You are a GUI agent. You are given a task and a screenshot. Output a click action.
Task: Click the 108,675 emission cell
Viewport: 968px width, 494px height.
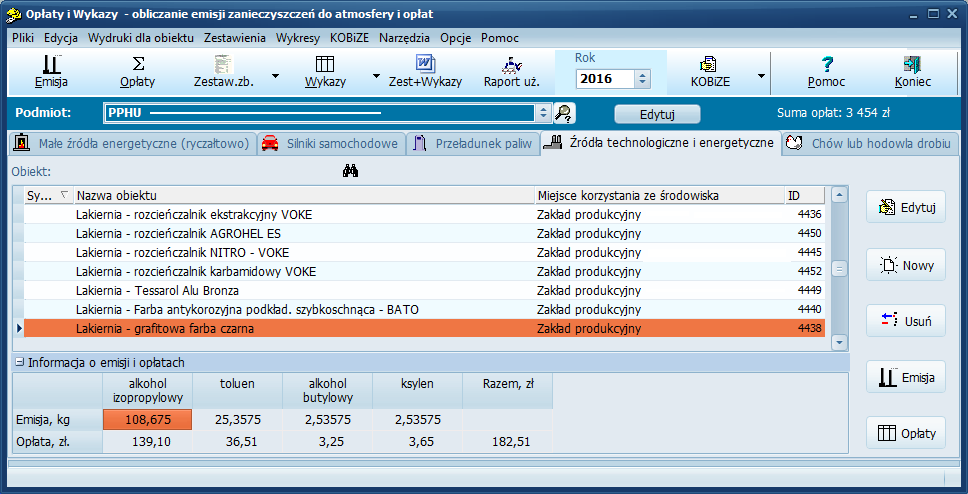pos(148,420)
